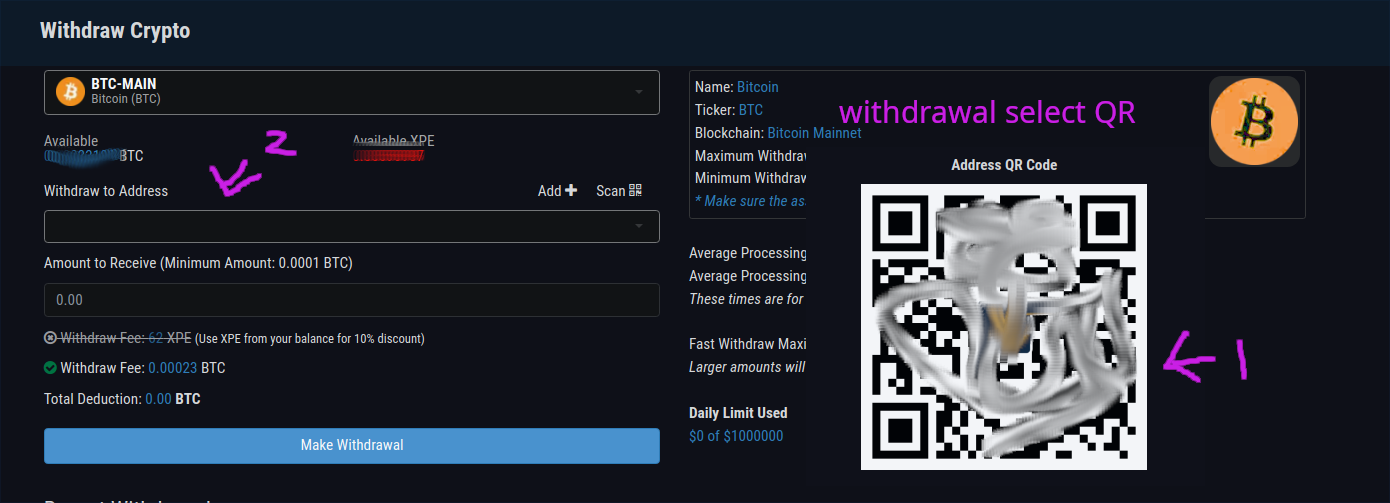Image resolution: width=1390 pixels, height=503 pixels.
Task: Click the $0 of $1000000 limit text
Action: [736, 436]
